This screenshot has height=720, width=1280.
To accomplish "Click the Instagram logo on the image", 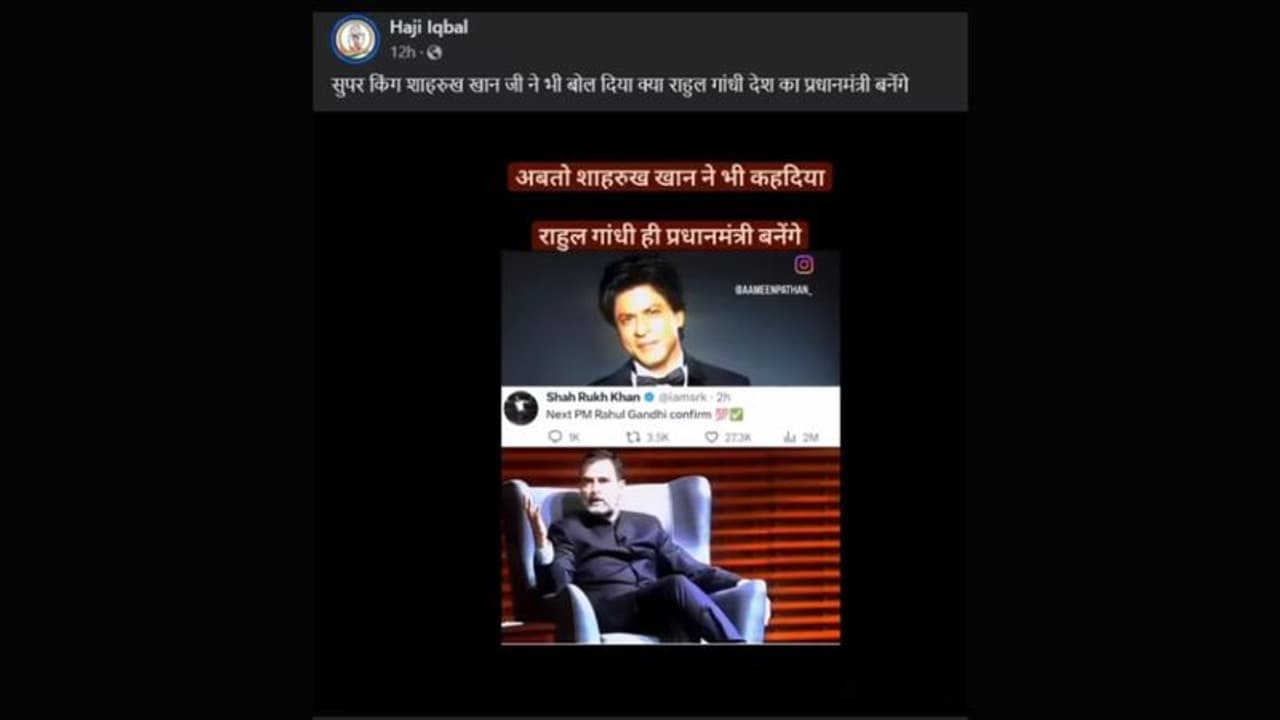I will point(804,264).
